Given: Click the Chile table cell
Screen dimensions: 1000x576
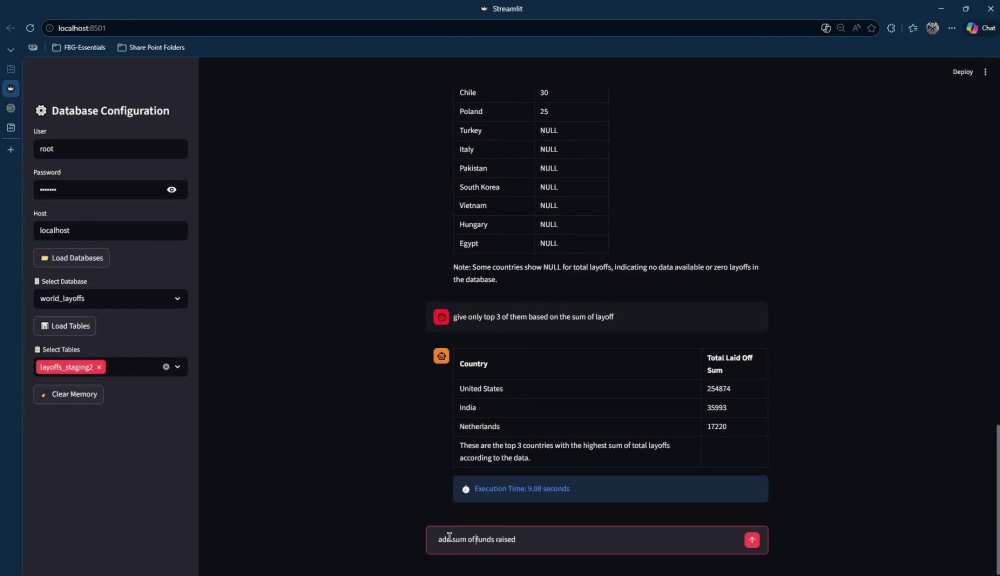Looking at the screenshot, I should (494, 92).
